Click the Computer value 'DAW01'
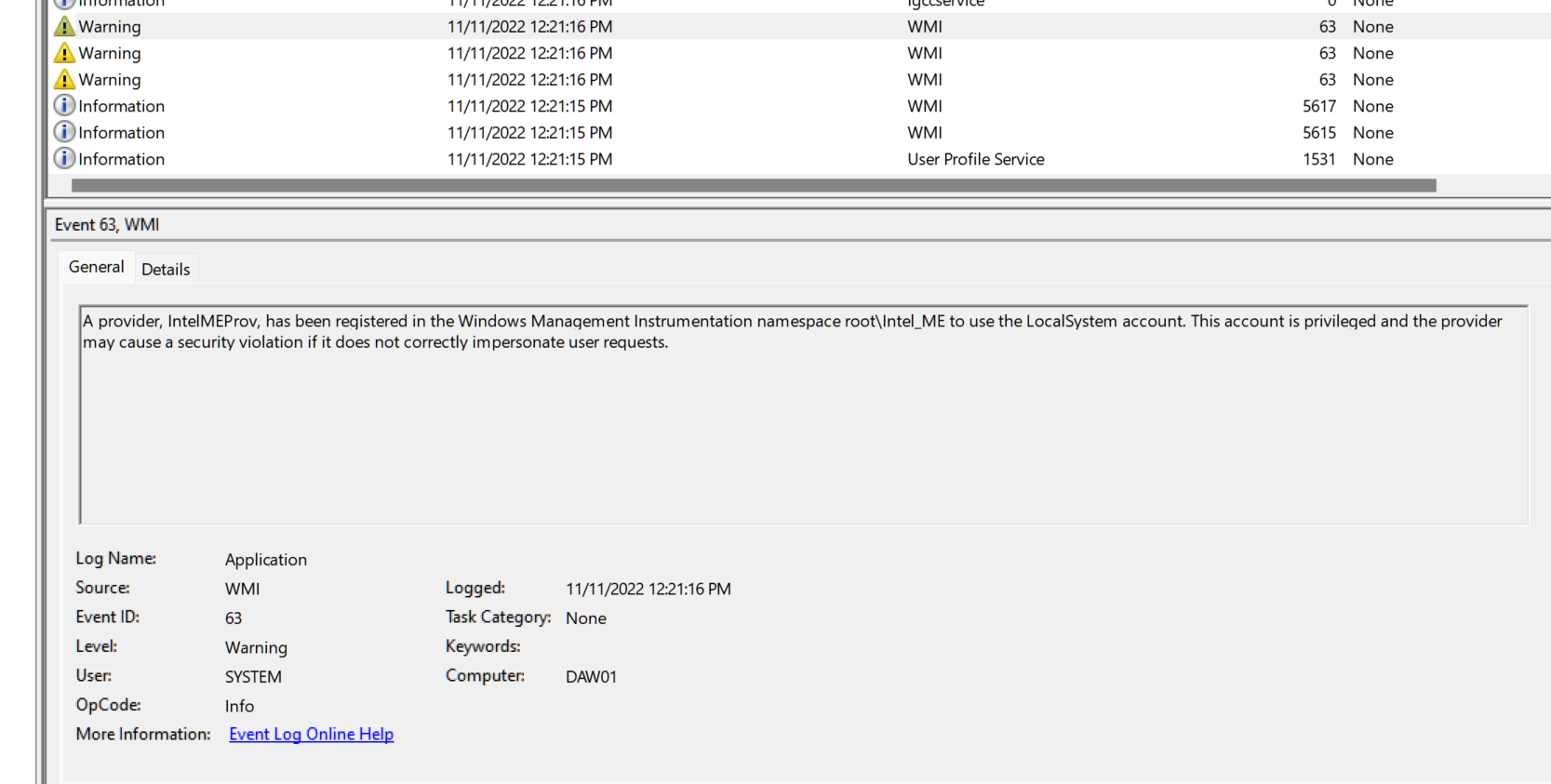 [591, 676]
